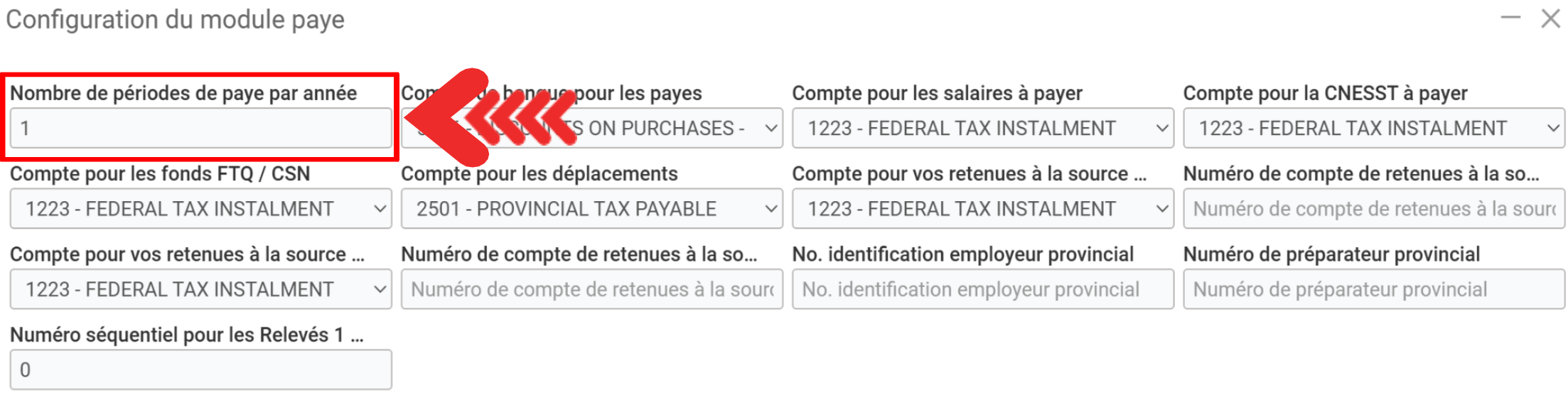
Task: Click the dialog title Configuration du module paye
Action: [175, 20]
